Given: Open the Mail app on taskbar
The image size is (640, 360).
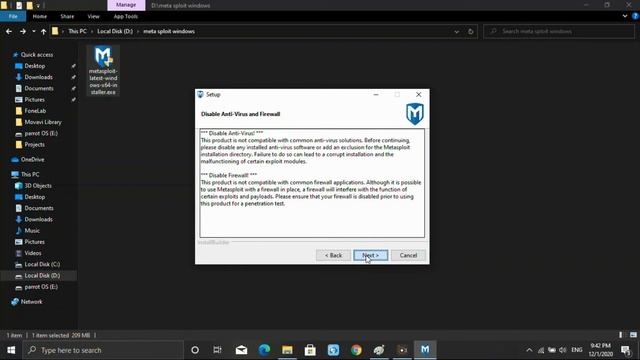Looking at the screenshot, I should pos(241,350).
